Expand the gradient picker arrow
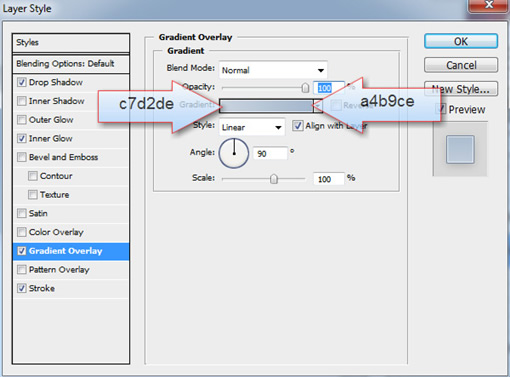510x377 pixels. pyautogui.click(x=318, y=106)
